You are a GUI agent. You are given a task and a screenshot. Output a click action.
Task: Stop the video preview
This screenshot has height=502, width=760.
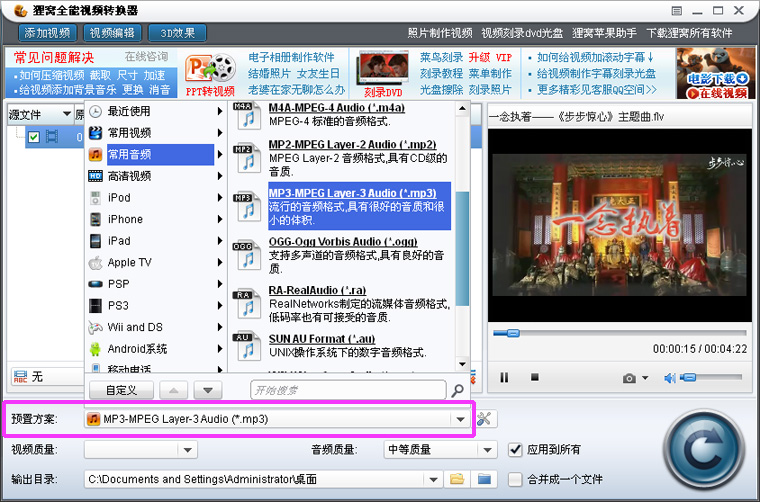(535, 377)
